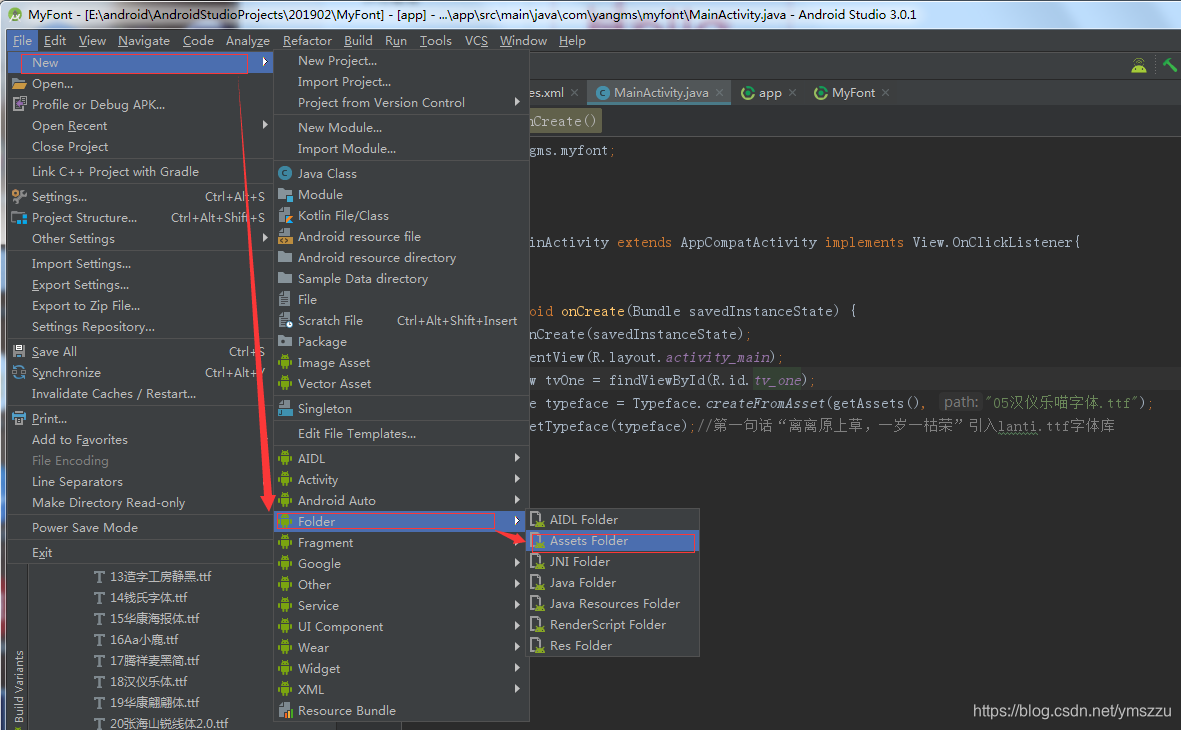The width and height of the screenshot is (1181, 730).
Task: Choose Import Module... menu entry
Action: [x=346, y=148]
